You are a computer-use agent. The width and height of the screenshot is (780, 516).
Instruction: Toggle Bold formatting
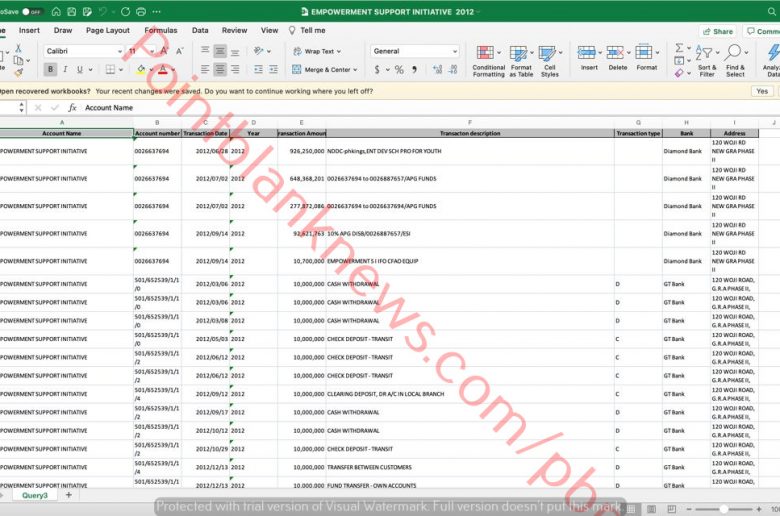tap(51, 70)
